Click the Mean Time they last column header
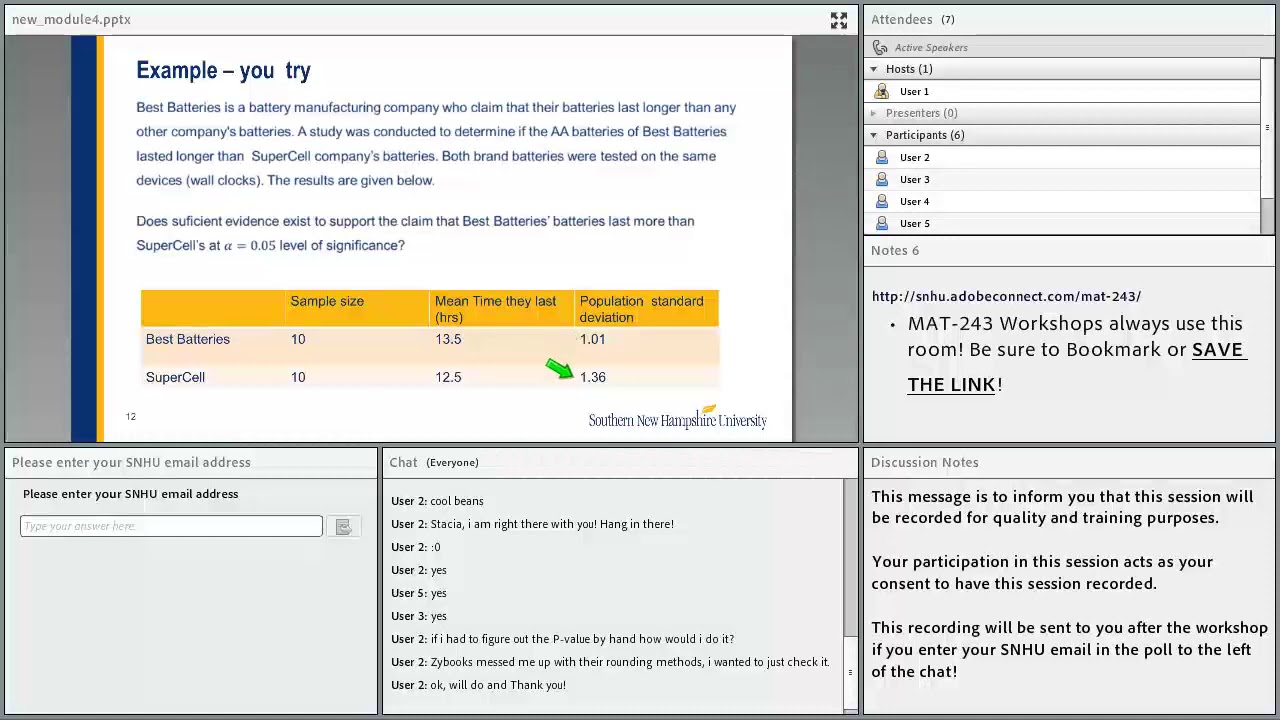Screen dimensions: 1280x720 496,309
